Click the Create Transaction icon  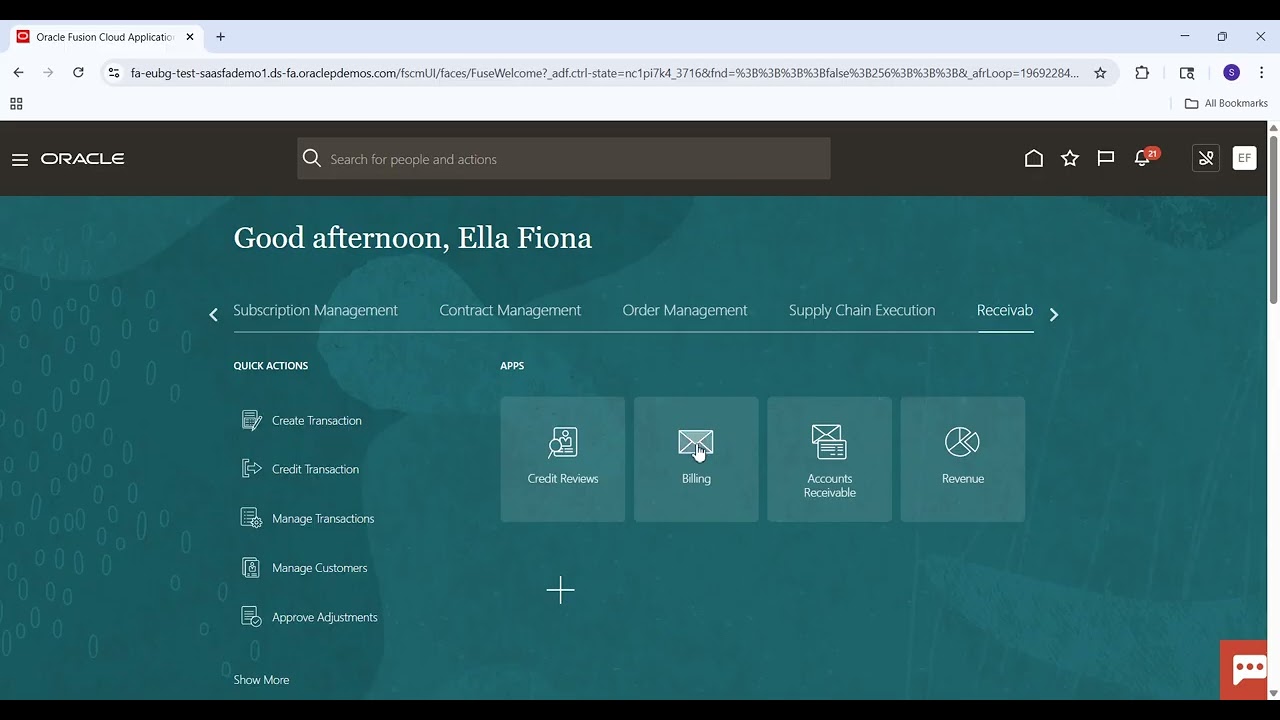251,421
